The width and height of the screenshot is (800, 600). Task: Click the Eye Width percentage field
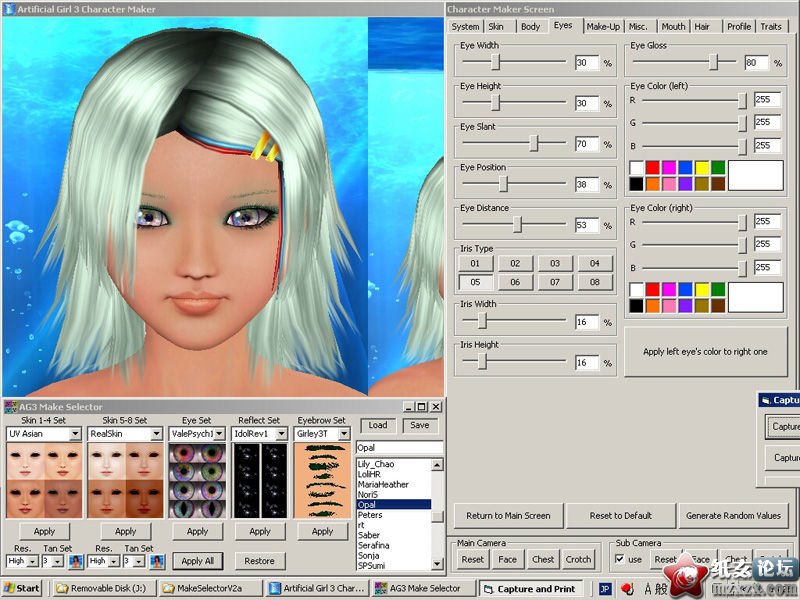pos(586,63)
